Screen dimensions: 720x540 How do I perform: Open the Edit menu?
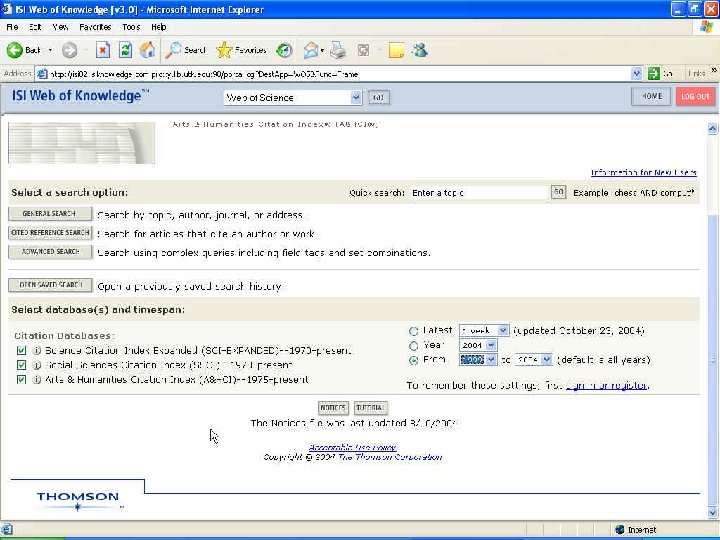click(35, 27)
